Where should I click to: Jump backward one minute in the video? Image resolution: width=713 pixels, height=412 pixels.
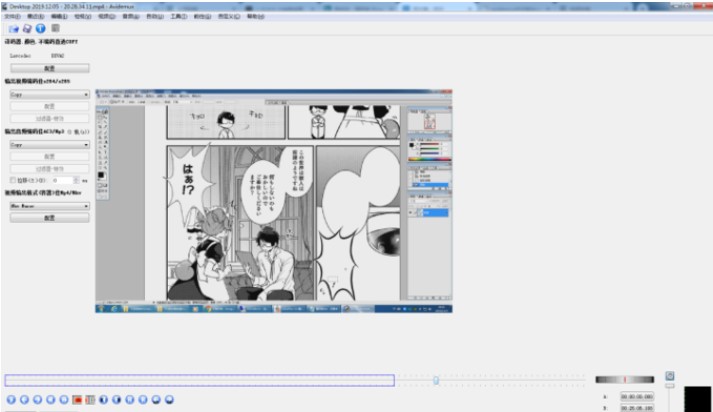pyautogui.click(x=156, y=400)
